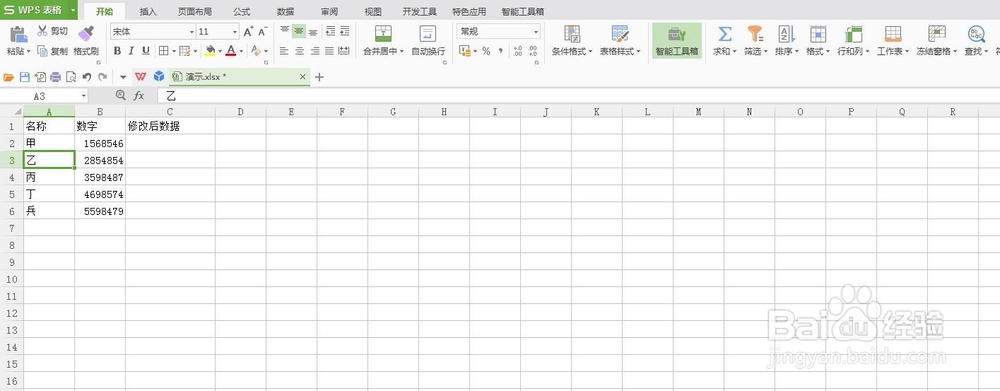Switch to the 视图 (View) tab
This screenshot has width=1000, height=391.
pos(373,11)
